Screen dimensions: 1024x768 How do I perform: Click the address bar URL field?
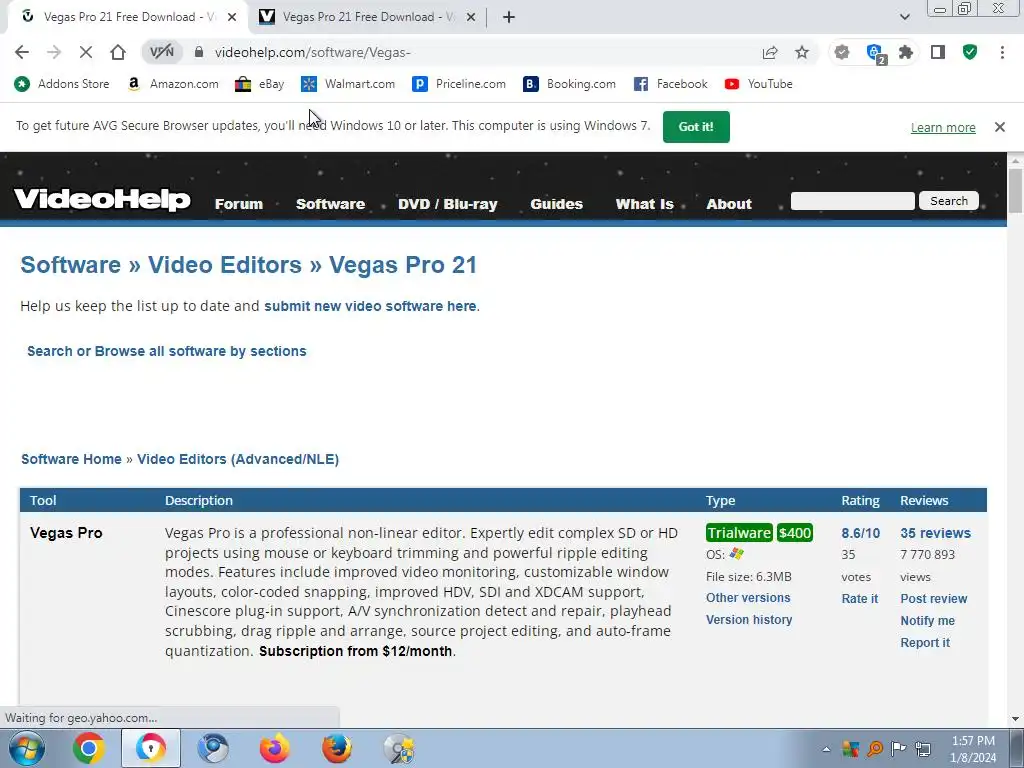point(480,52)
